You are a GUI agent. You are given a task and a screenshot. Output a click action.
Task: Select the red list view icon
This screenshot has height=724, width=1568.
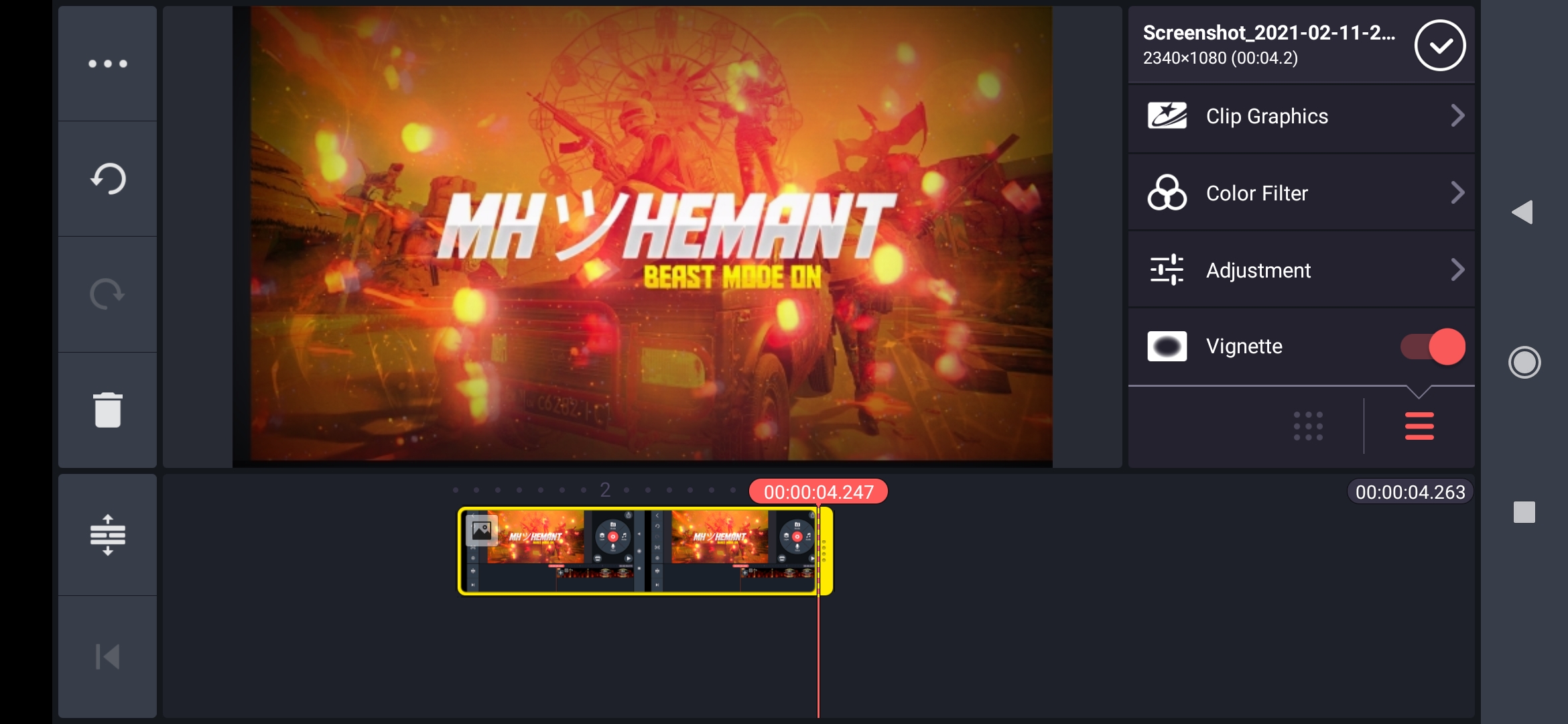point(1419,426)
